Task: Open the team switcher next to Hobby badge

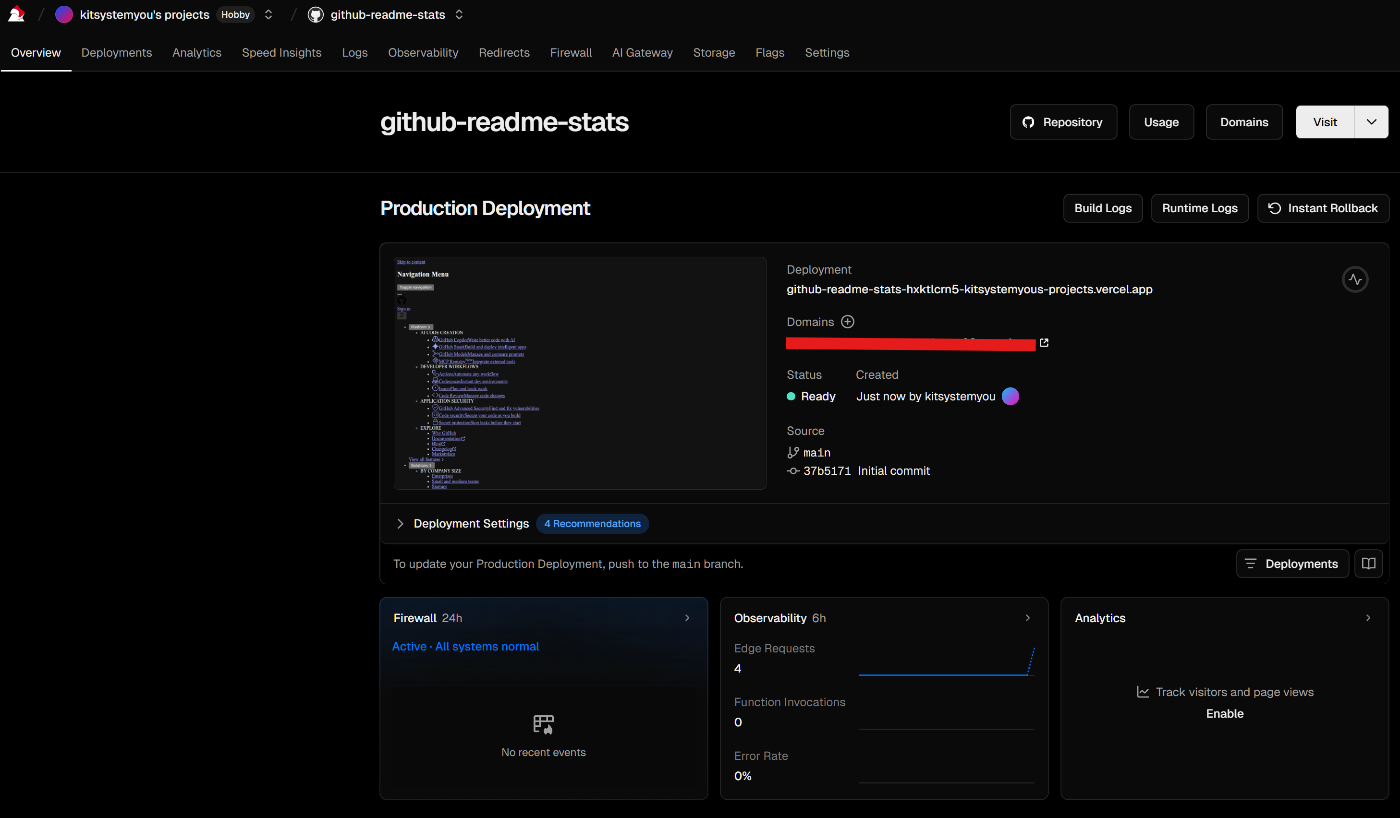Action: (268, 15)
